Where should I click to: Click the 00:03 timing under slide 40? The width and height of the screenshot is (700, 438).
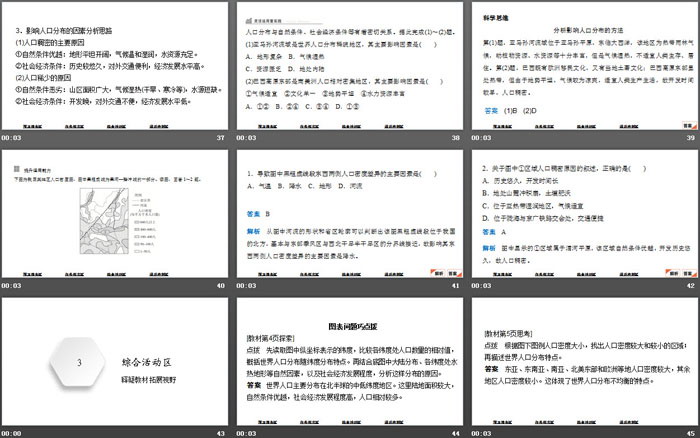coord(11,285)
